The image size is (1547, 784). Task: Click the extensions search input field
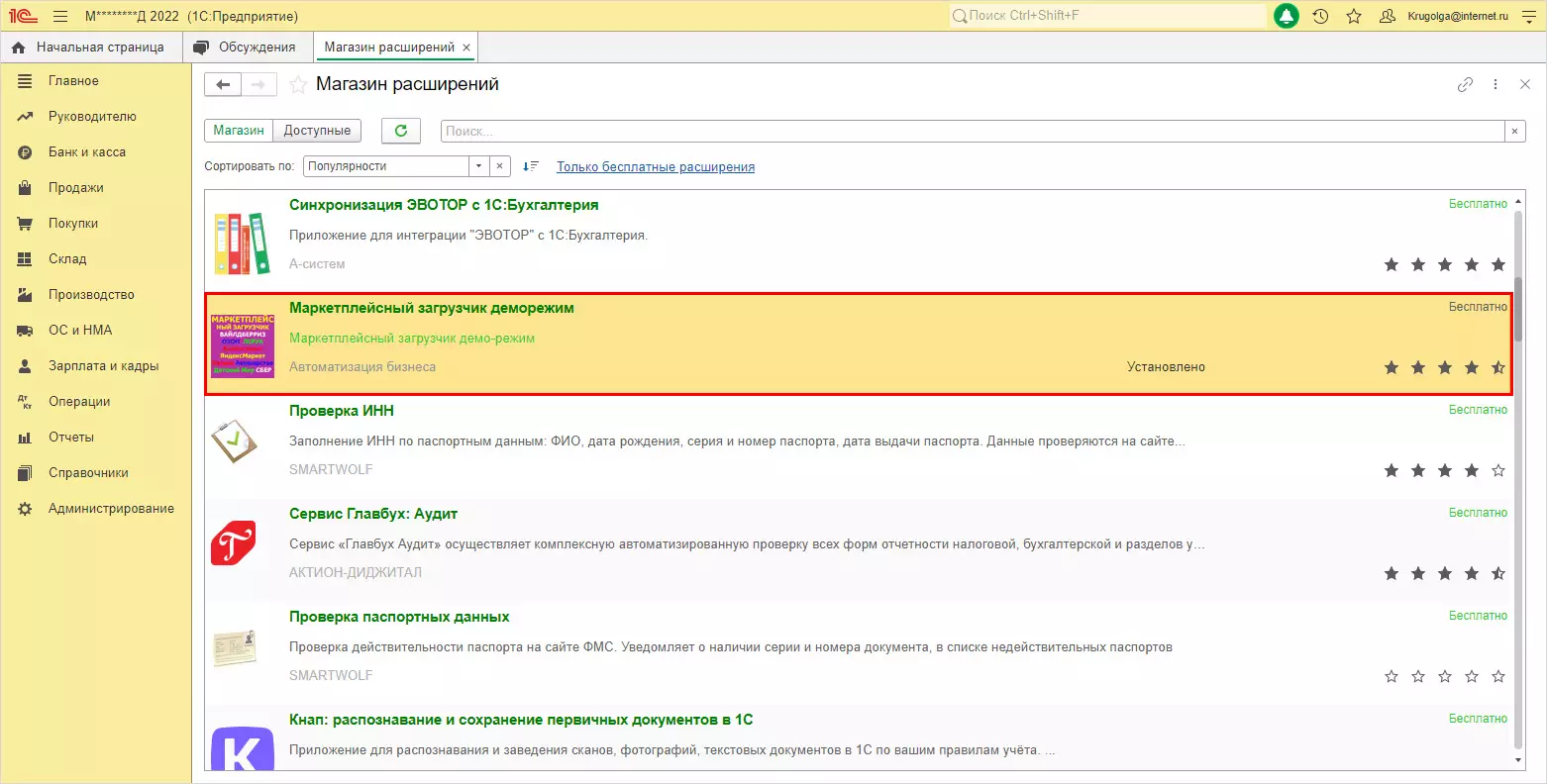tap(972, 131)
